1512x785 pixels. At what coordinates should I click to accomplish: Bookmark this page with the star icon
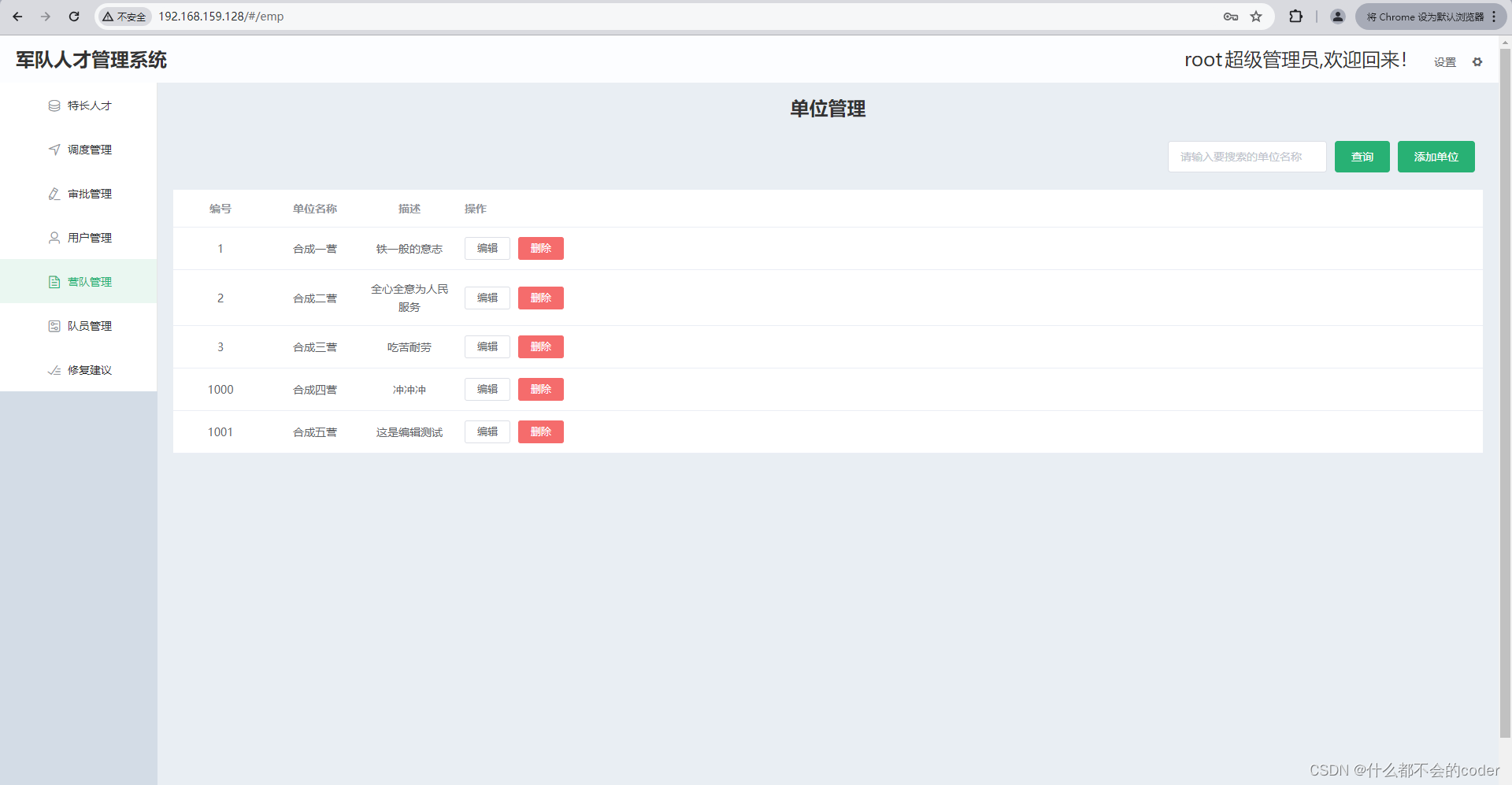click(x=1256, y=17)
